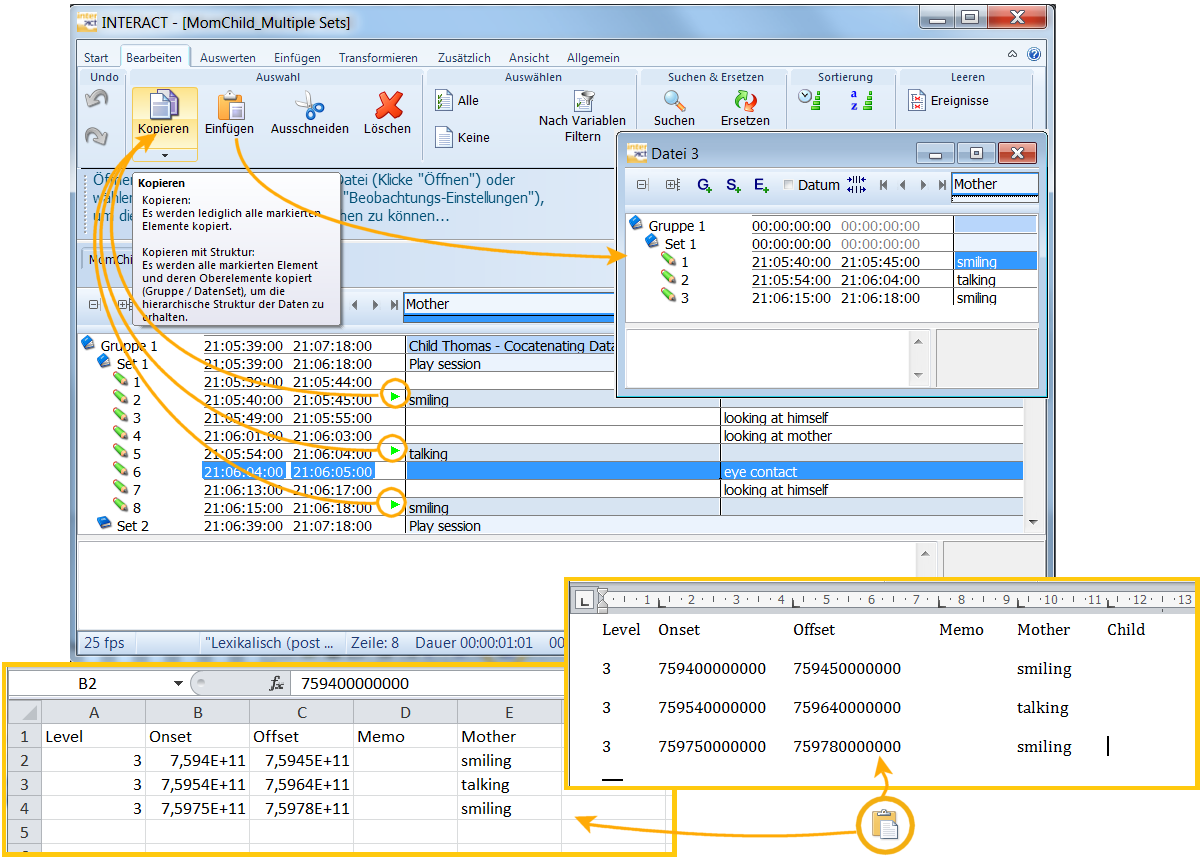This screenshot has height=857, width=1200.
Task: Sort events by time clock icon
Action: (x=809, y=99)
